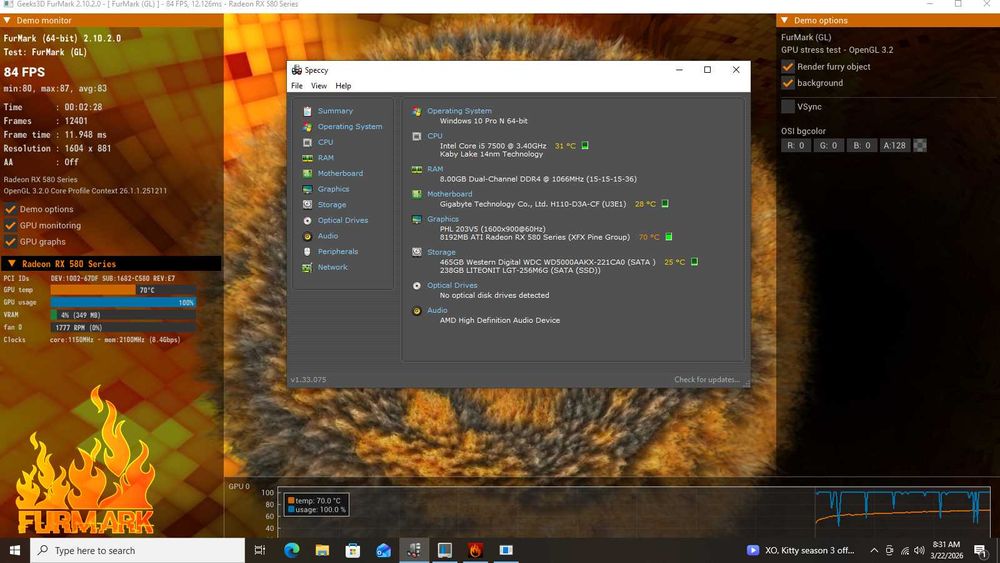Click the Graphics heading link in summary

pyautogui.click(x=443, y=219)
